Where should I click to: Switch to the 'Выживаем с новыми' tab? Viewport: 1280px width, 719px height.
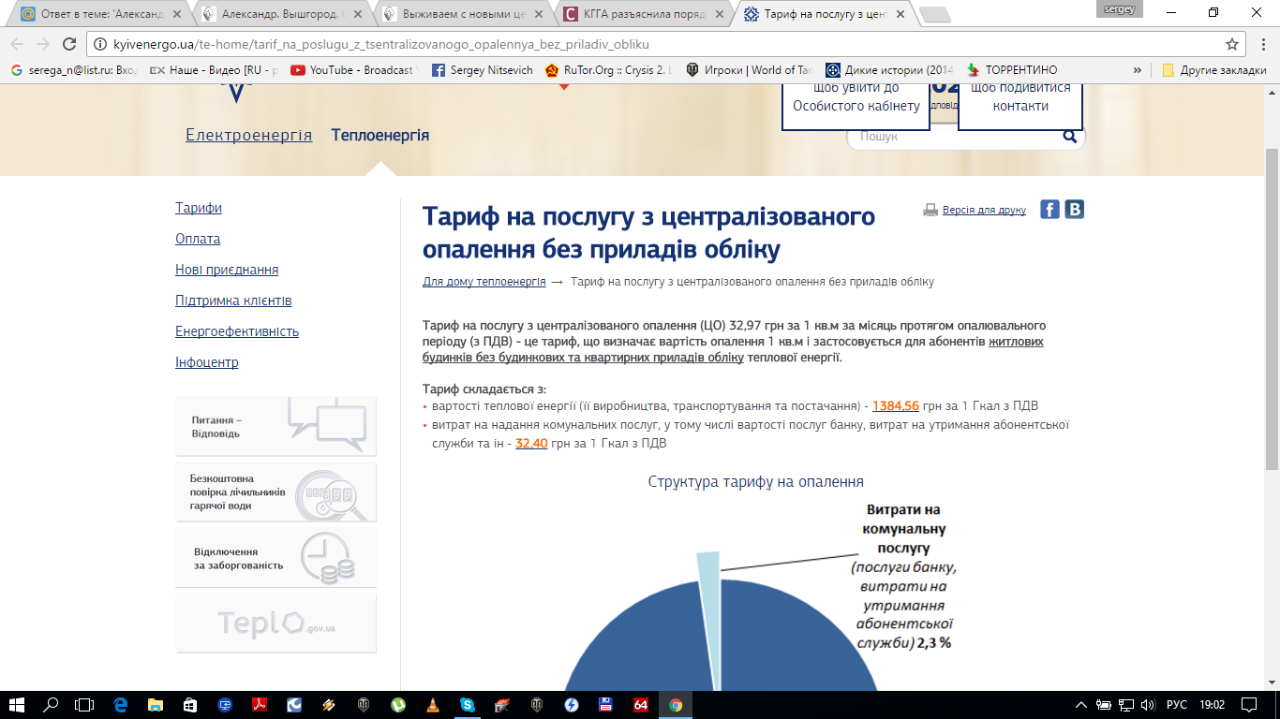click(462, 14)
